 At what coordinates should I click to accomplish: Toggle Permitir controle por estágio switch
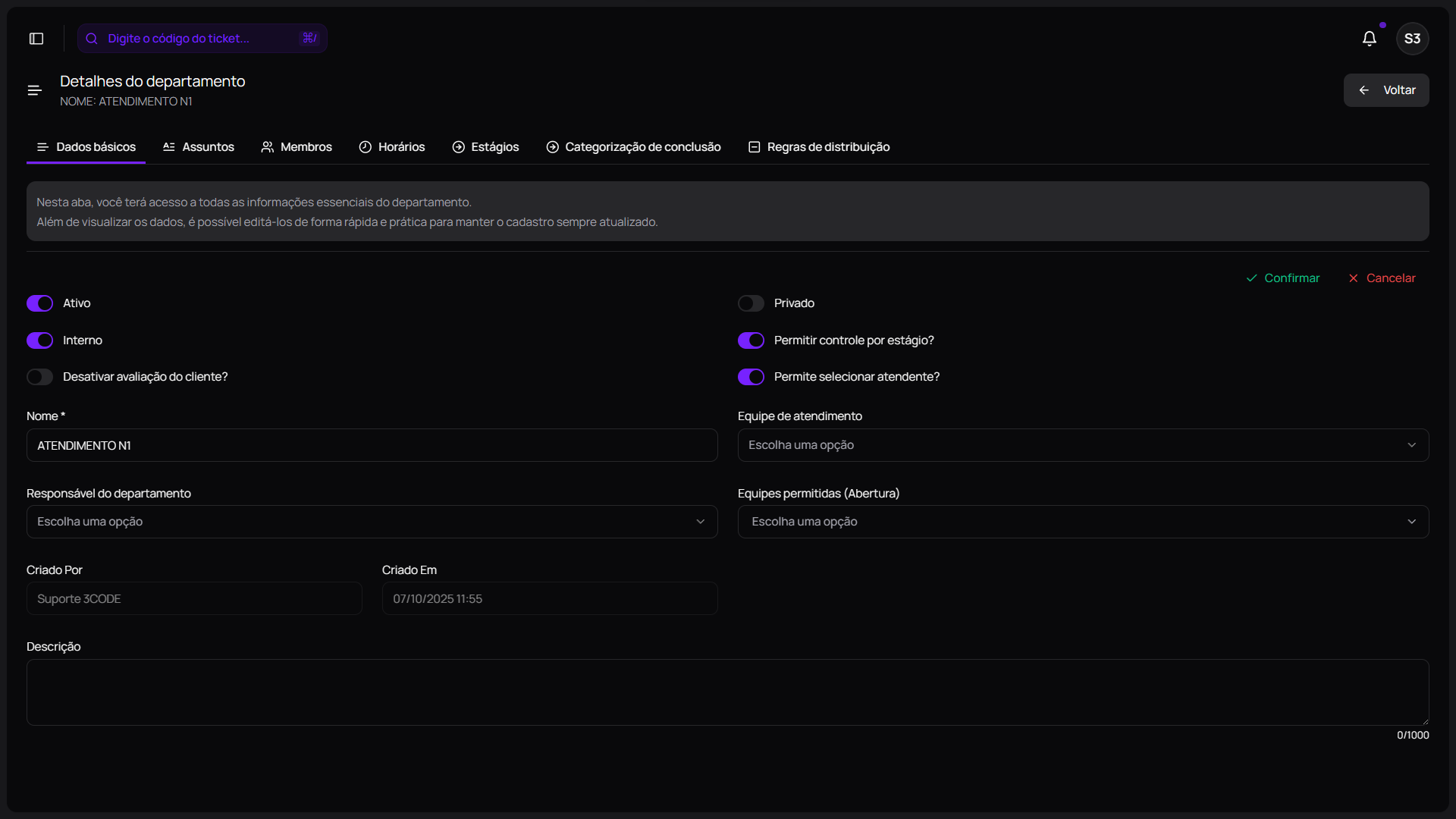[x=751, y=340]
